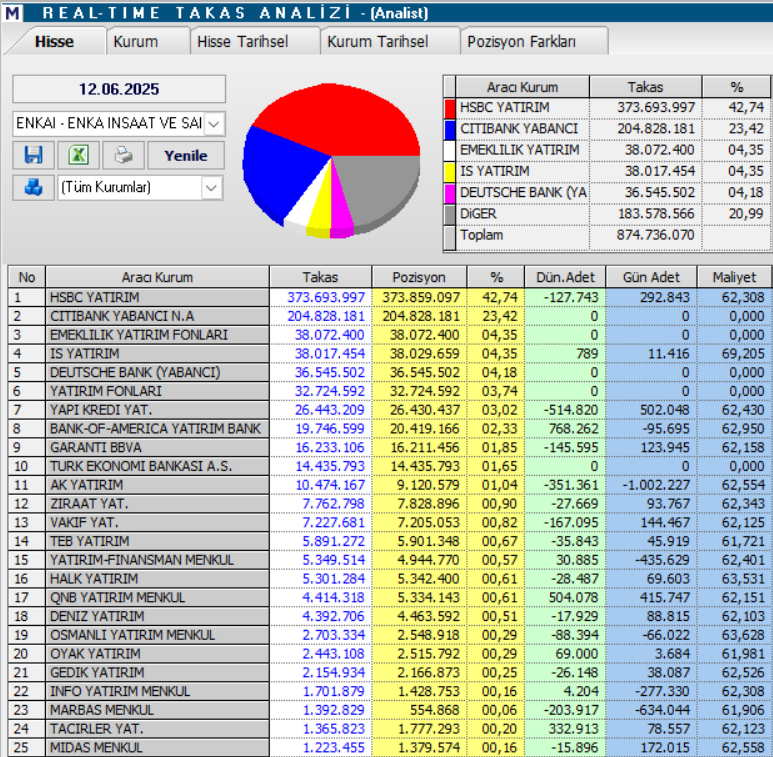Select the AK YATIRIM row
Image resolution: width=773 pixels, height=757 pixels.
pyautogui.click(x=390, y=485)
